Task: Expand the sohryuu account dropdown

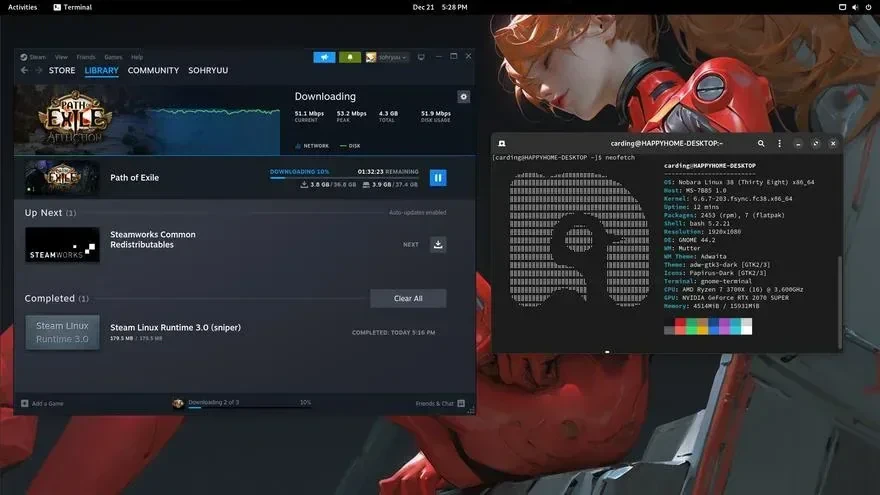Action: [387, 57]
